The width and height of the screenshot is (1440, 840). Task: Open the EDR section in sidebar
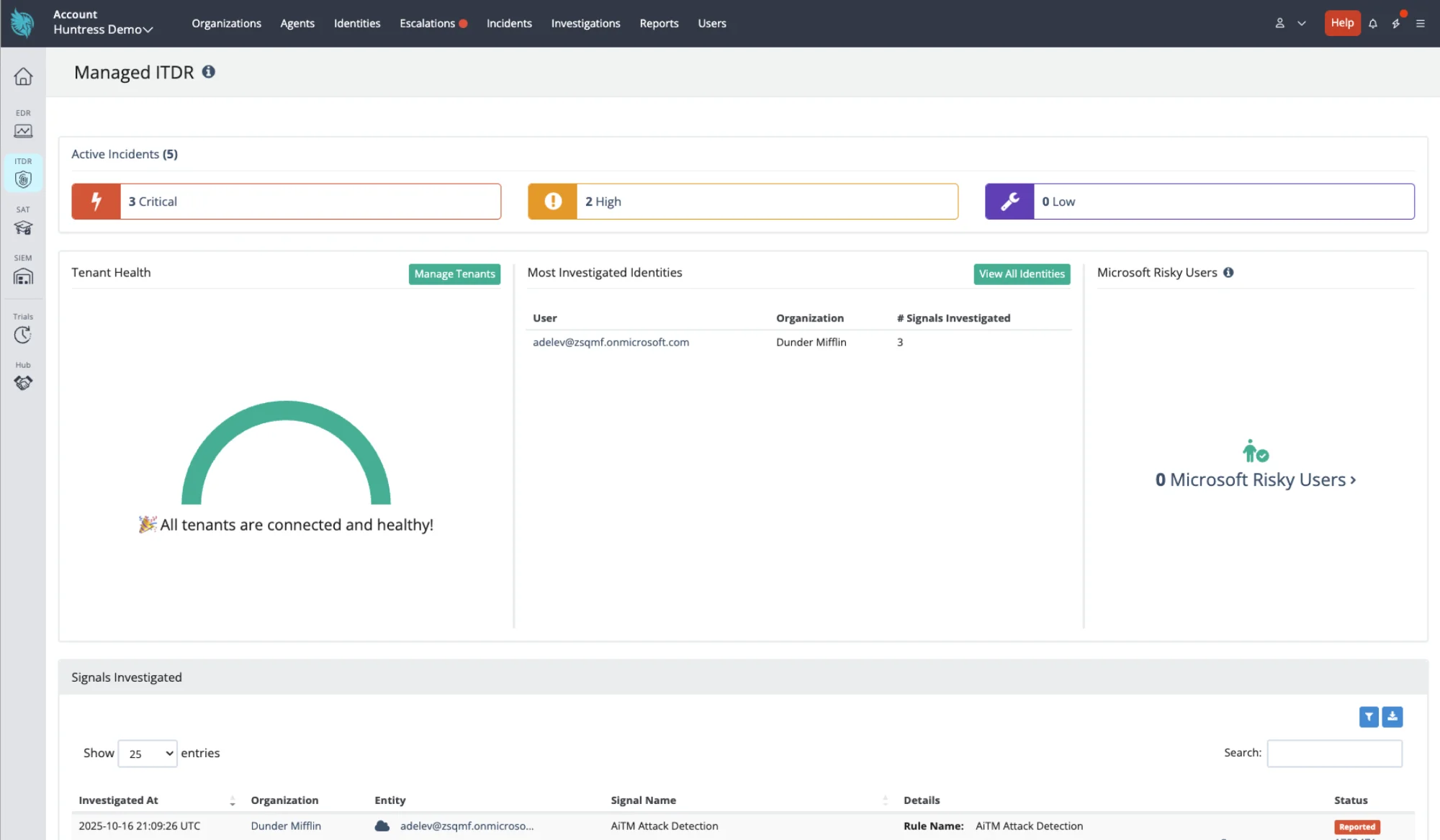(23, 130)
